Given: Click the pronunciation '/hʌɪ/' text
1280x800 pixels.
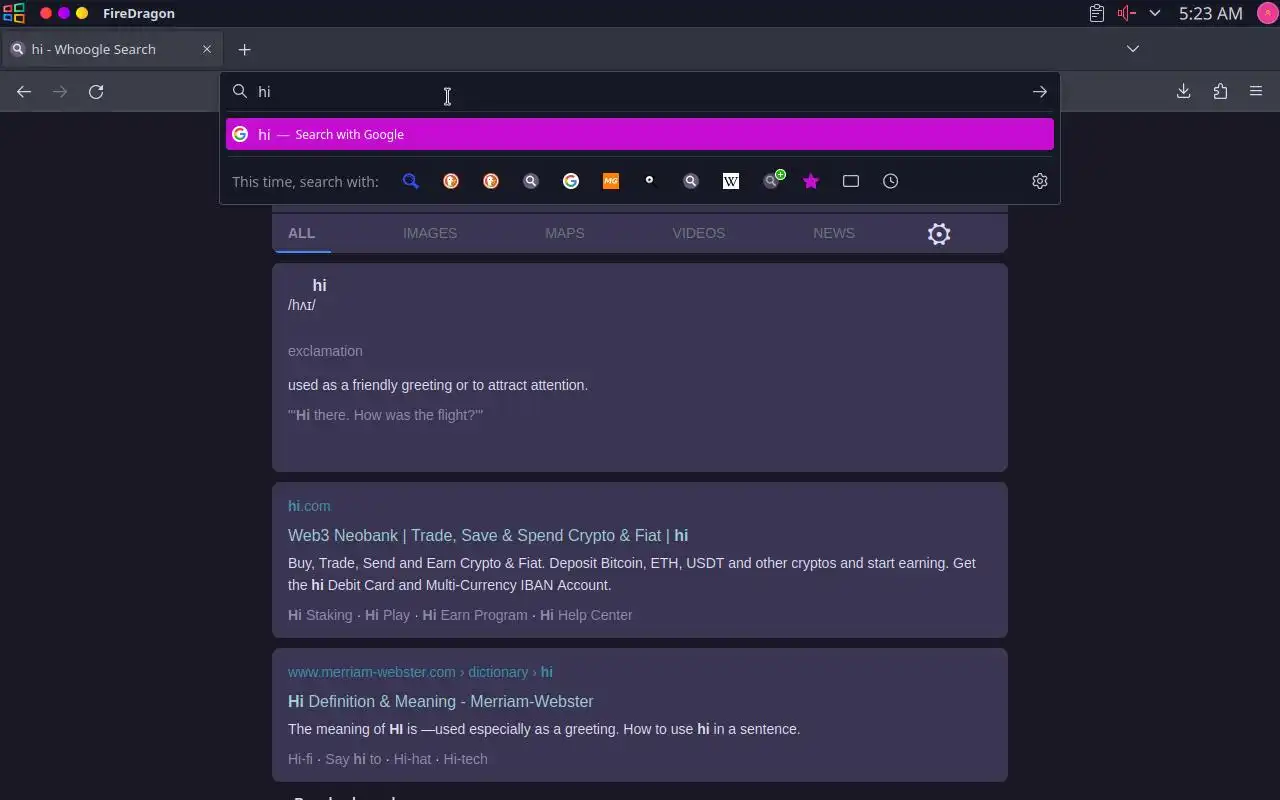Looking at the screenshot, I should coord(302,305).
